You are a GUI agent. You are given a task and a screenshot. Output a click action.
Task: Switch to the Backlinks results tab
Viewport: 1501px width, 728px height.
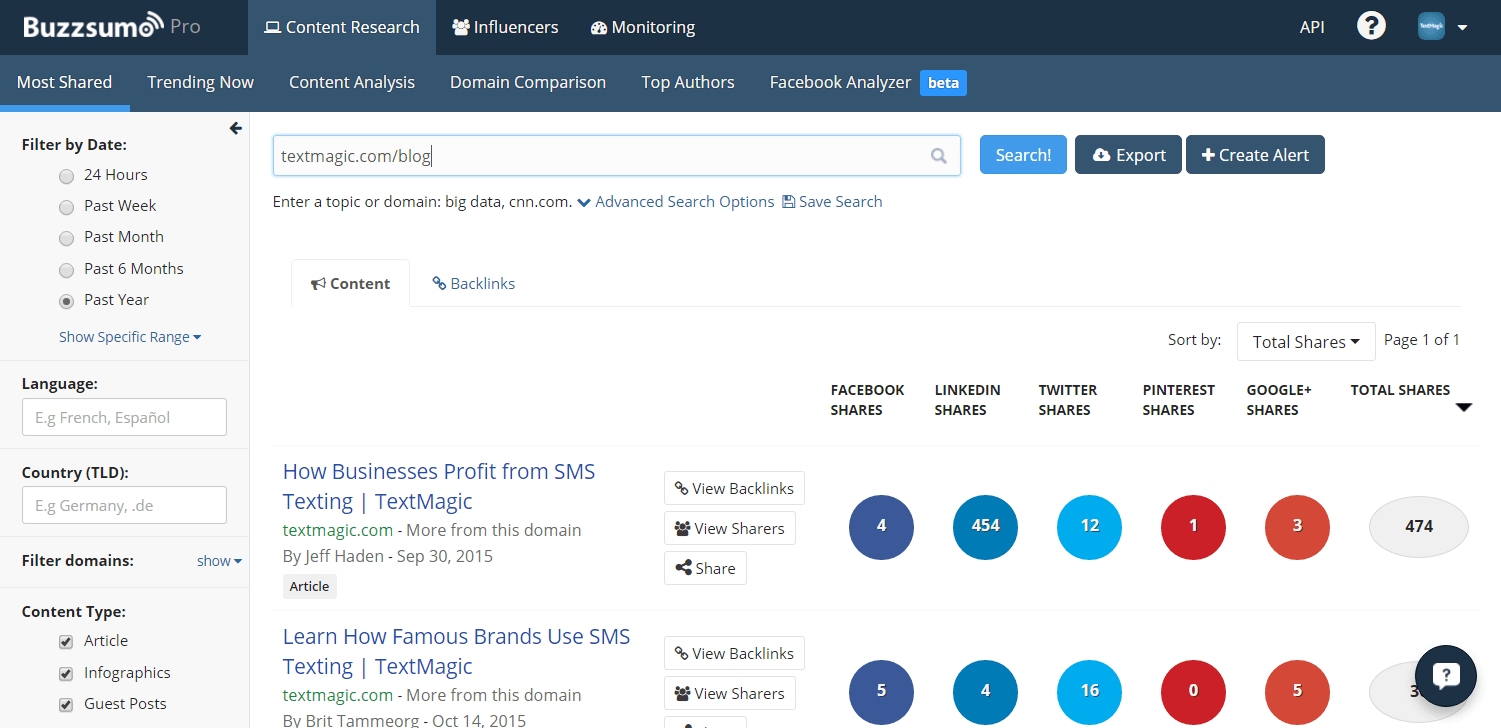pos(473,283)
